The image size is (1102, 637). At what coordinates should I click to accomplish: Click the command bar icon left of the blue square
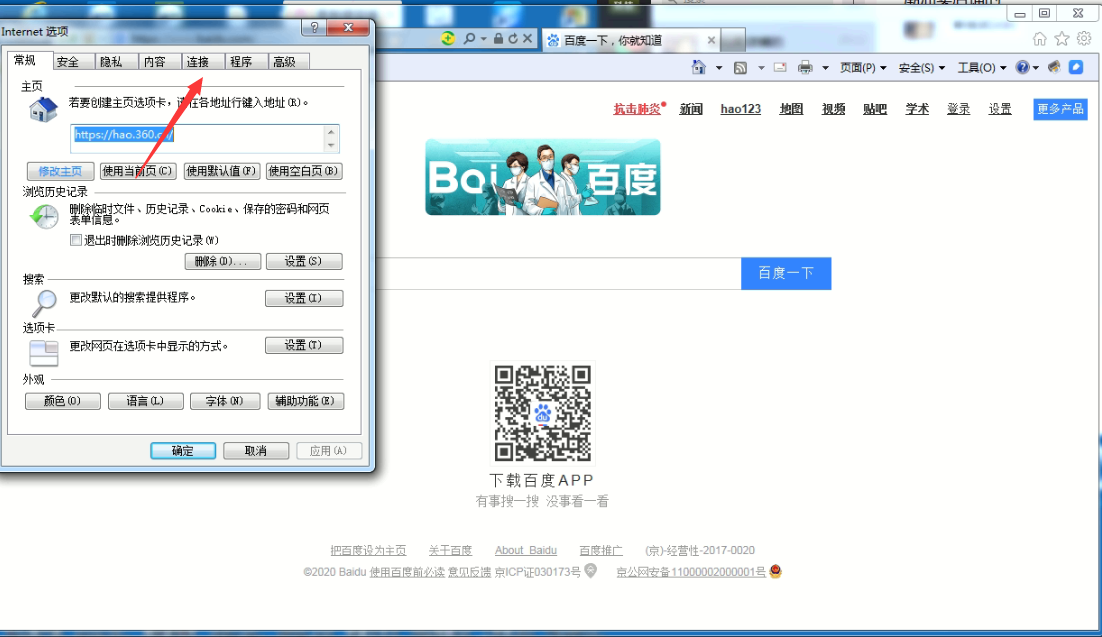point(1054,67)
